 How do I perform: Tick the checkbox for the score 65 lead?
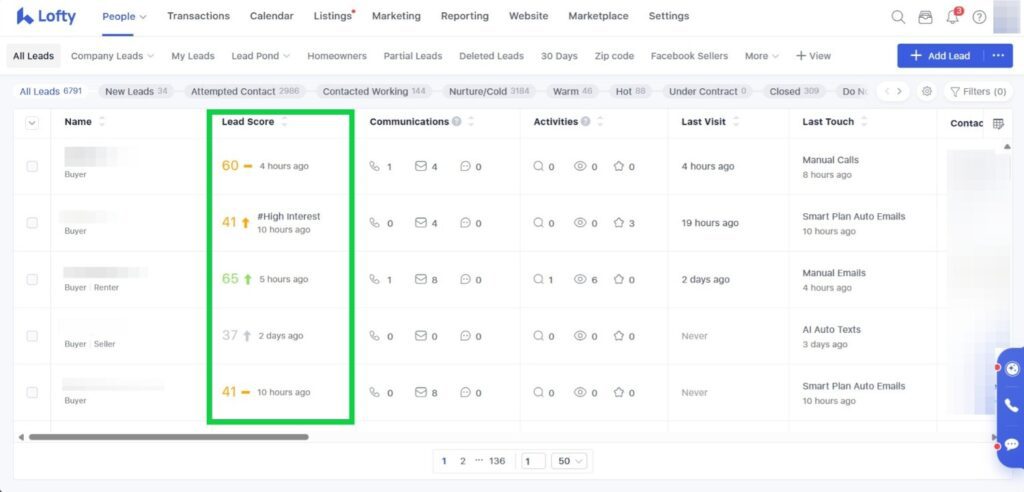coord(32,279)
